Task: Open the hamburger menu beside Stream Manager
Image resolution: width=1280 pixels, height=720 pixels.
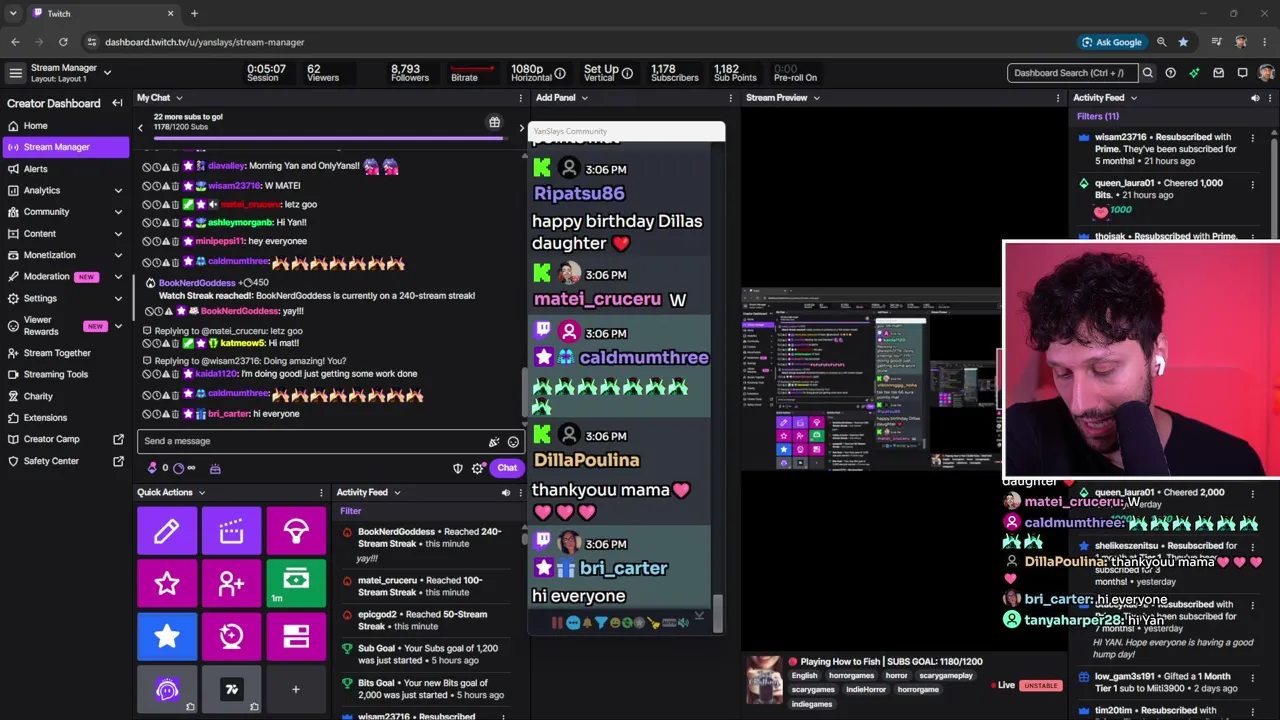Action: tap(15, 73)
